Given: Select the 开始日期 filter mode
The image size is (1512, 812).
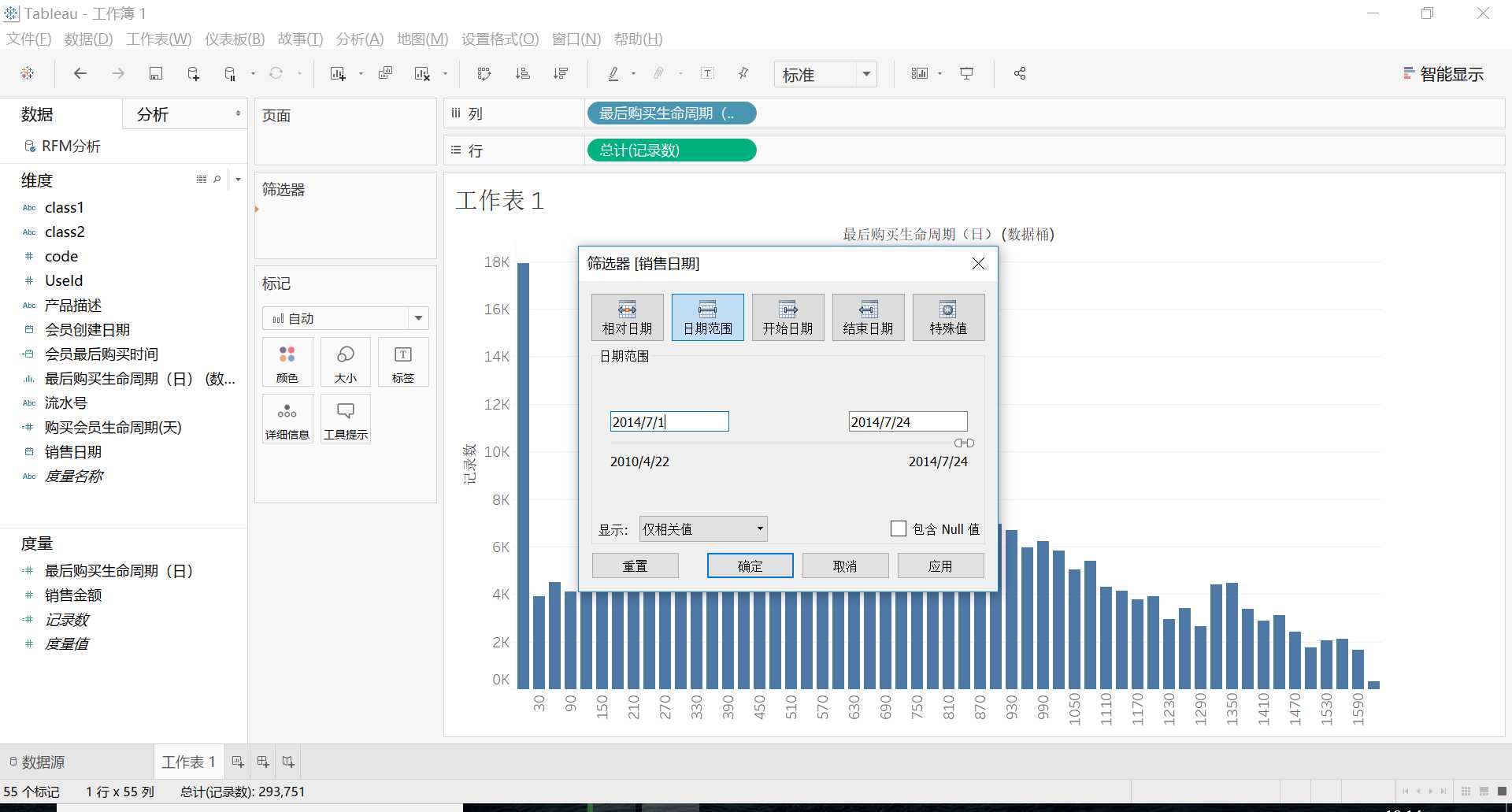Looking at the screenshot, I should 788,317.
